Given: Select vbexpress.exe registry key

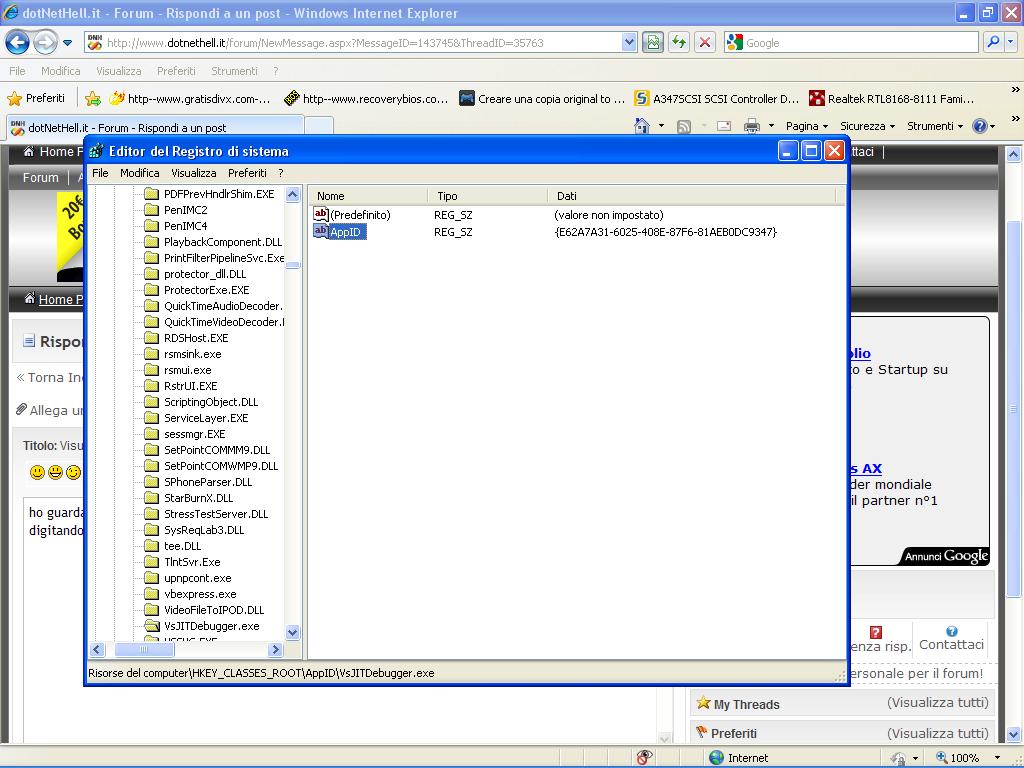Looking at the screenshot, I should 200,594.
